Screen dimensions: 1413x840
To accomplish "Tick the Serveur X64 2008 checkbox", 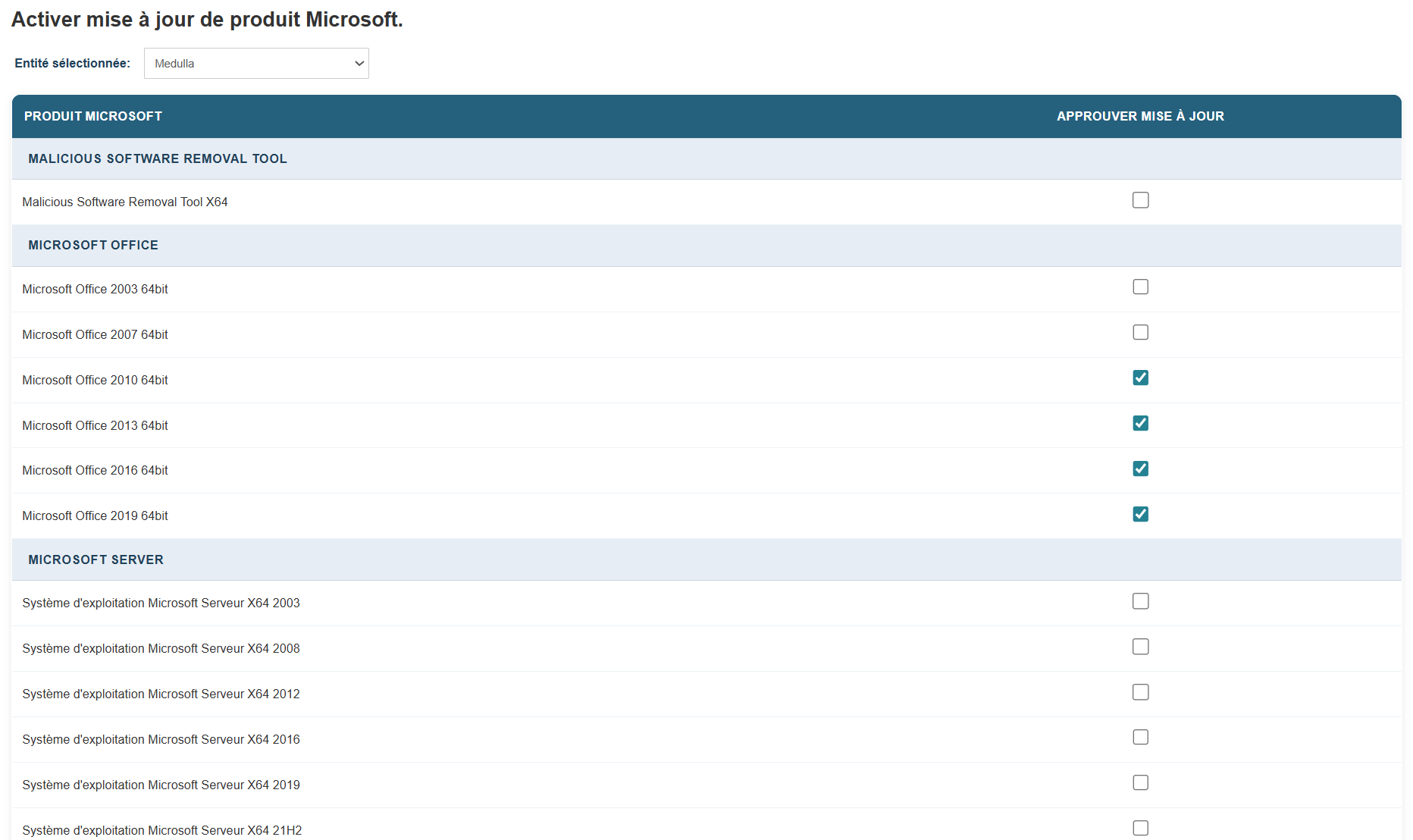I will (1140, 647).
